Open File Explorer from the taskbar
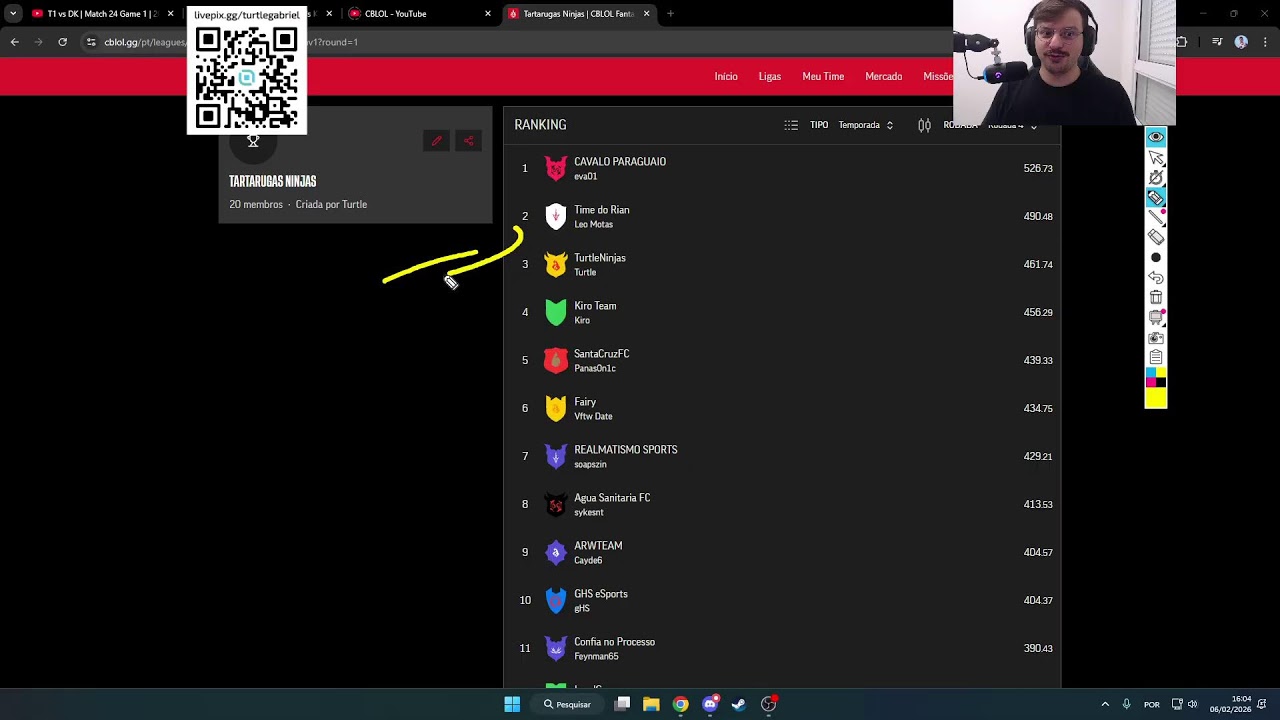This screenshot has height=720, width=1280. click(x=651, y=704)
